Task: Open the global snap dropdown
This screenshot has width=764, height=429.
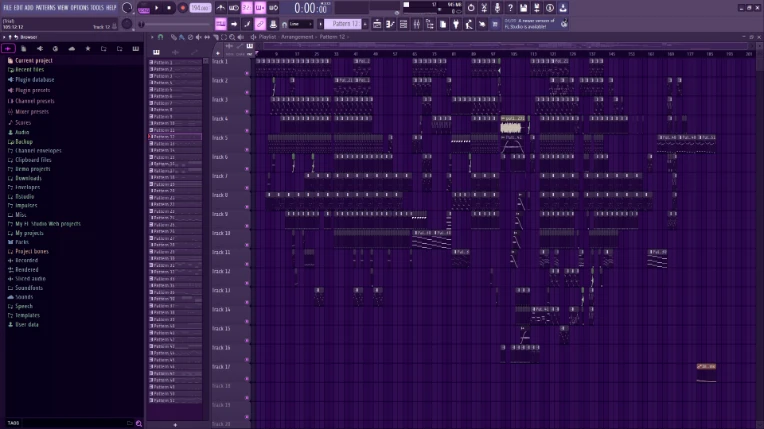Action: 301,24
